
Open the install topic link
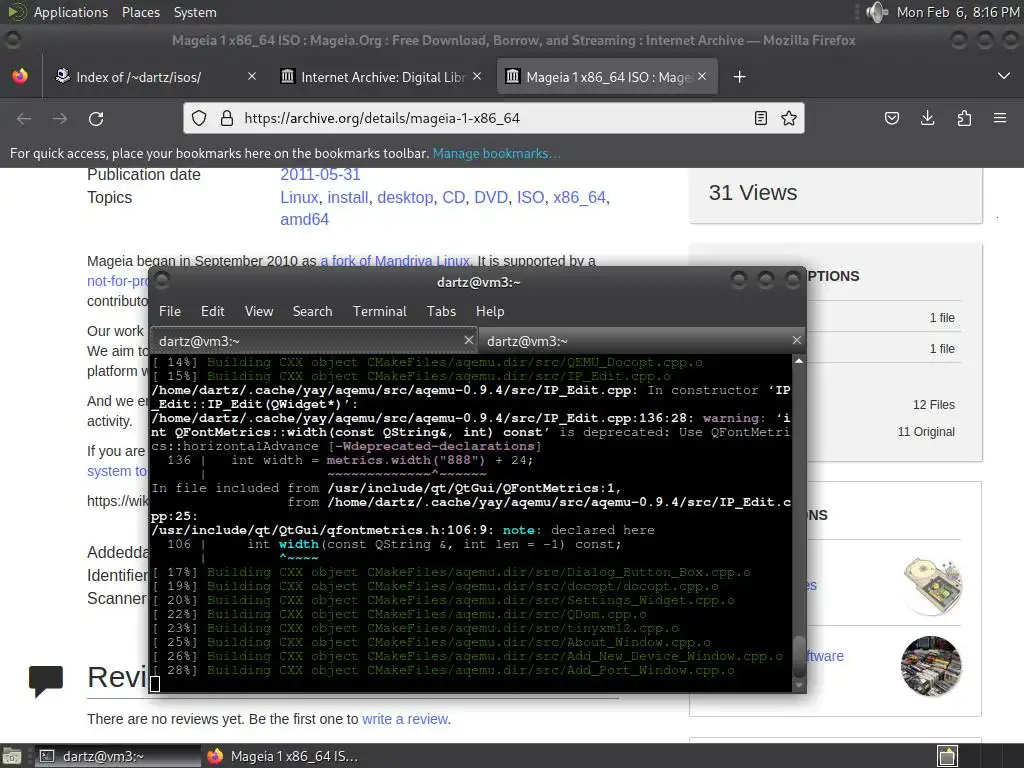tap(347, 197)
